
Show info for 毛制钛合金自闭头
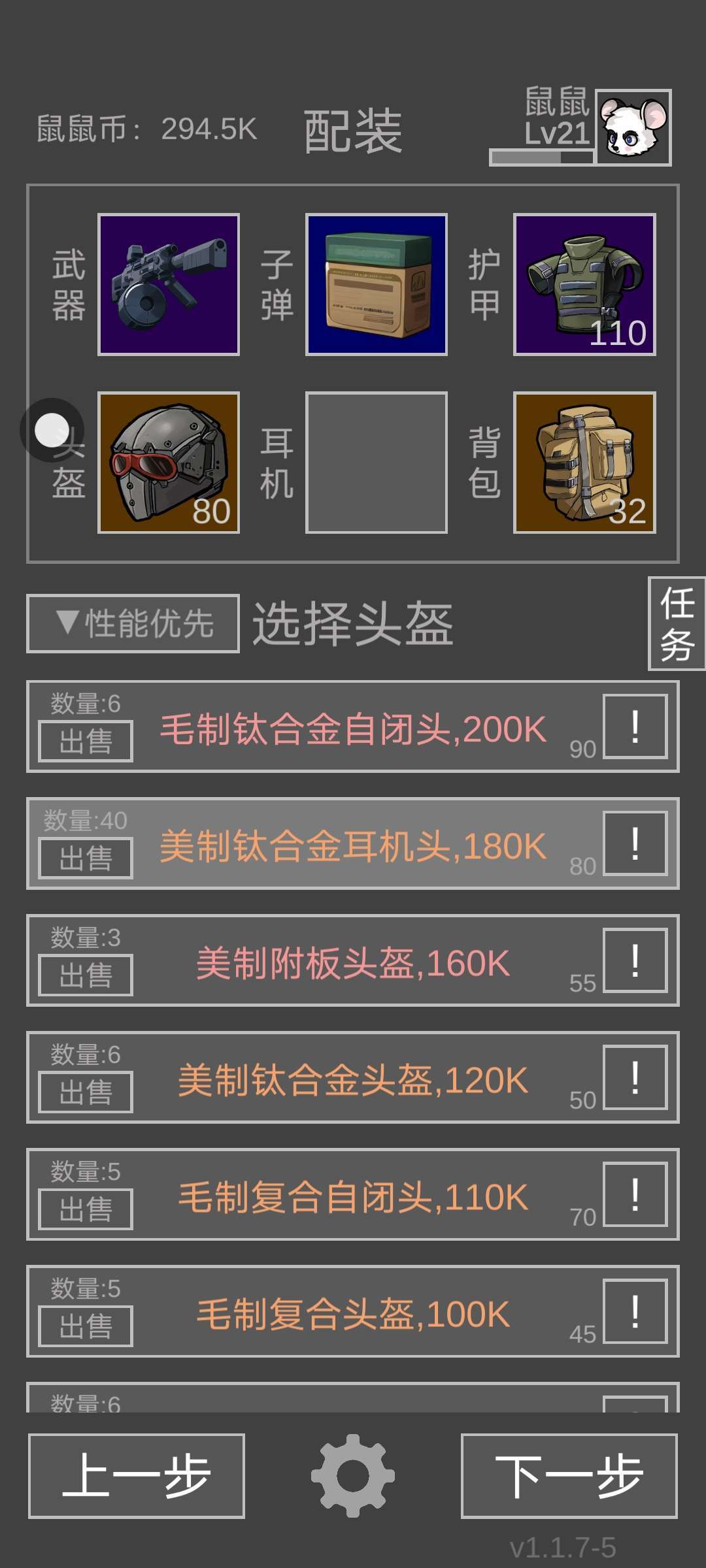click(635, 727)
